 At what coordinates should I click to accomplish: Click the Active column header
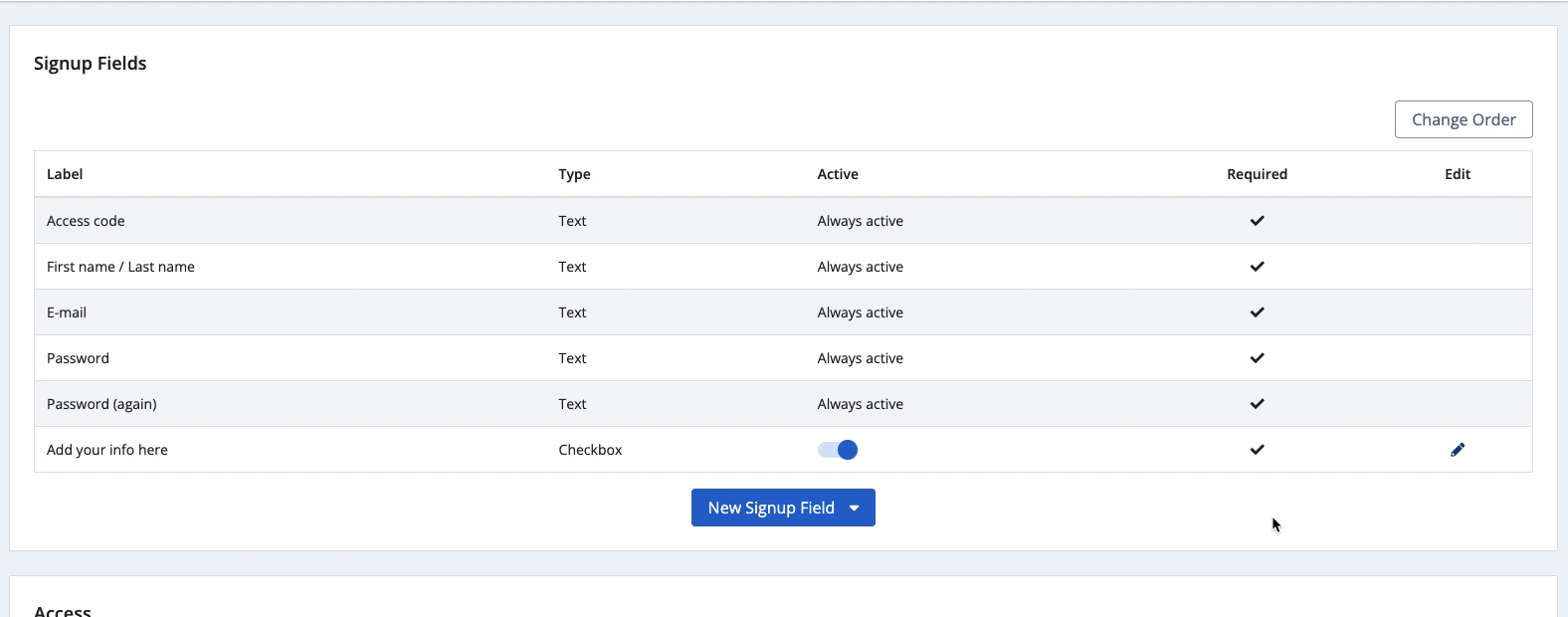pyautogui.click(x=838, y=174)
